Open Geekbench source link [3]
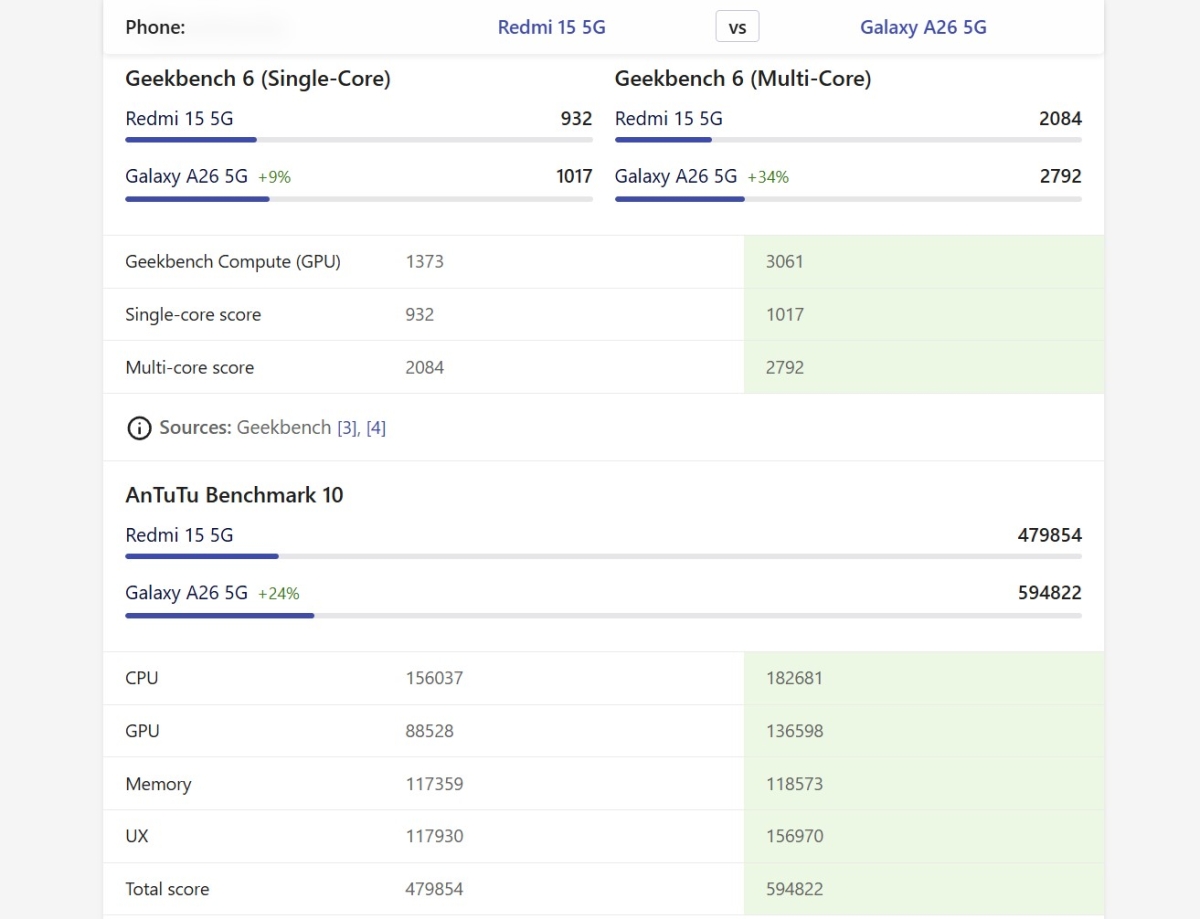The height and width of the screenshot is (919, 1200). click(348, 428)
